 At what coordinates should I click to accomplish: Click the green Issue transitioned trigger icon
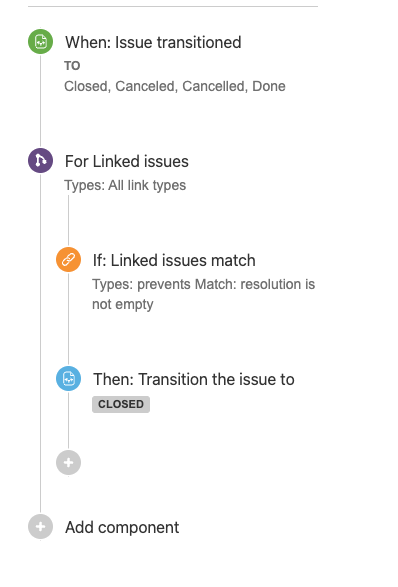pyautogui.click(x=40, y=42)
